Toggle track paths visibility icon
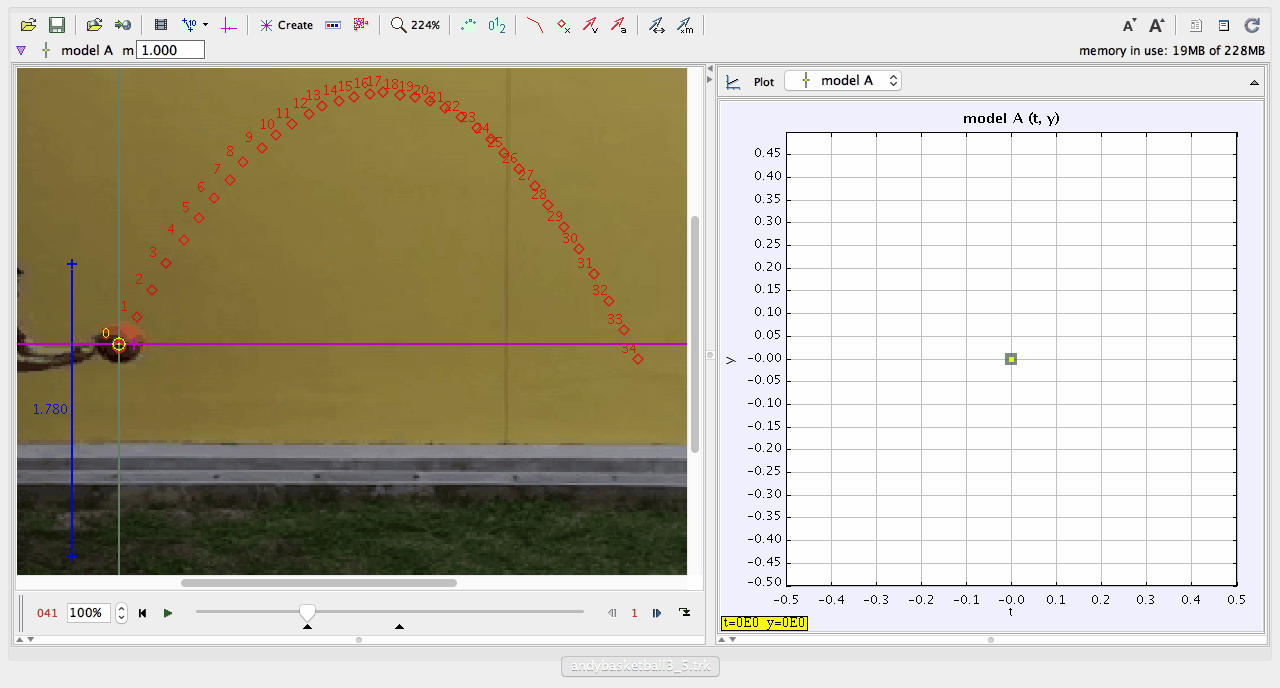The width and height of the screenshot is (1280, 688). (535, 25)
